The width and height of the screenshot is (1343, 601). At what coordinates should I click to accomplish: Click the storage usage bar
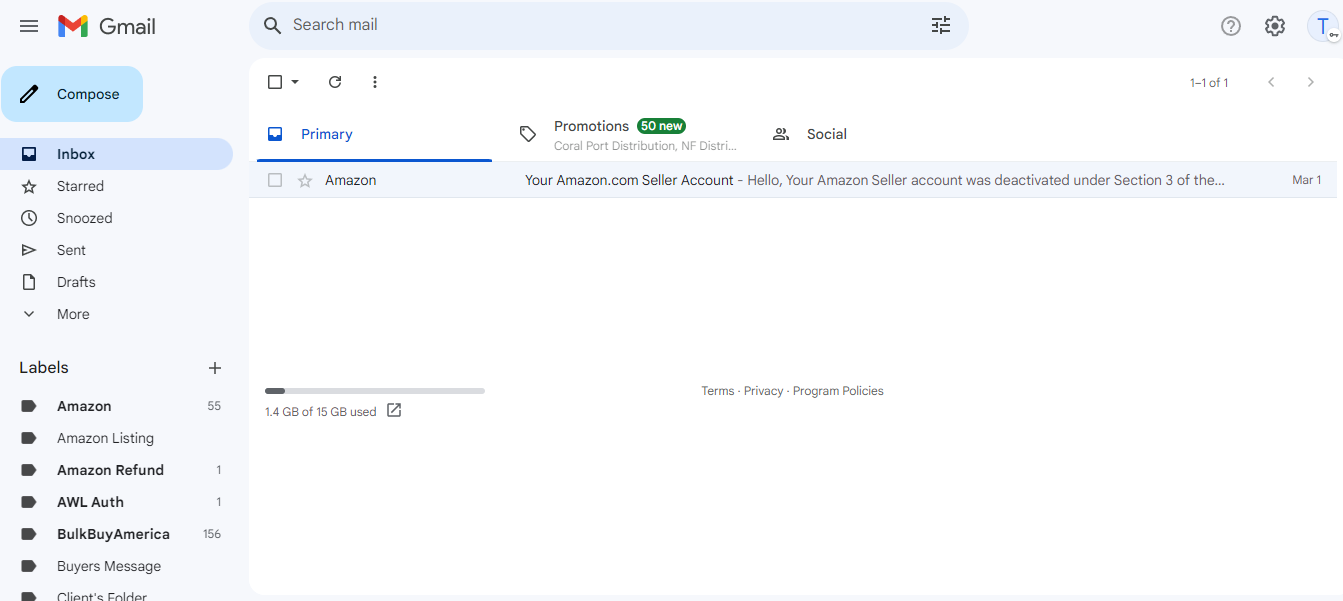pos(375,391)
